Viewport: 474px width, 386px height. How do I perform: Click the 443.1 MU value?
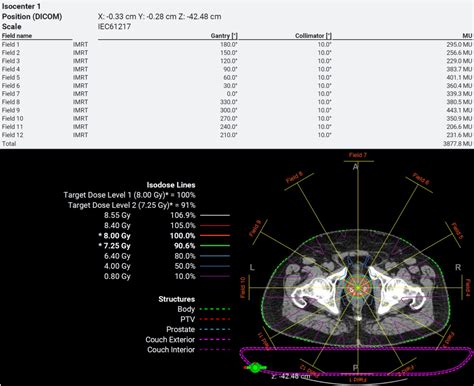pyautogui.click(x=459, y=110)
